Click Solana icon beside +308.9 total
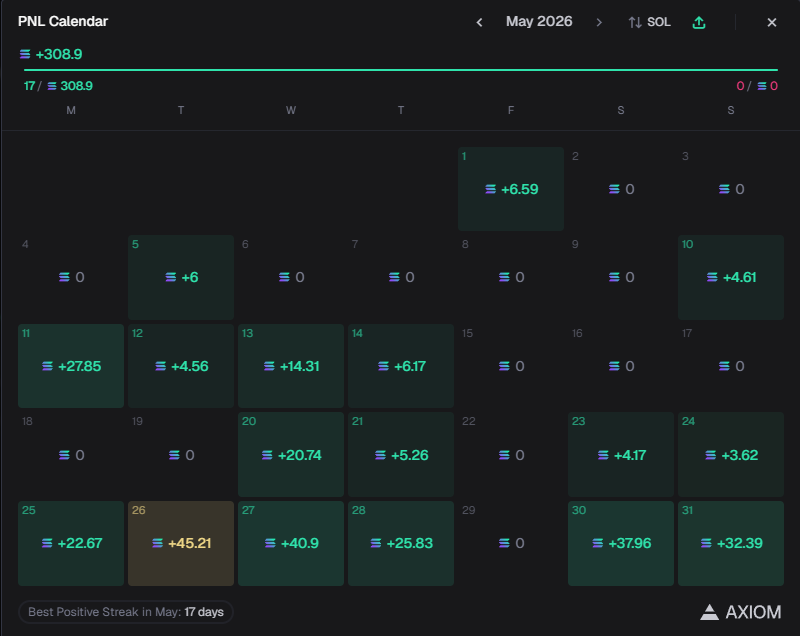The image size is (800, 636). click(x=25, y=54)
